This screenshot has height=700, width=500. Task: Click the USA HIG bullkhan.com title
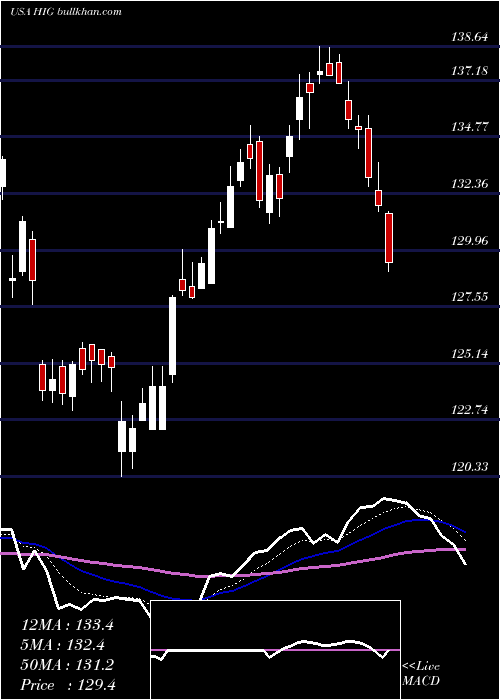[66, 12]
